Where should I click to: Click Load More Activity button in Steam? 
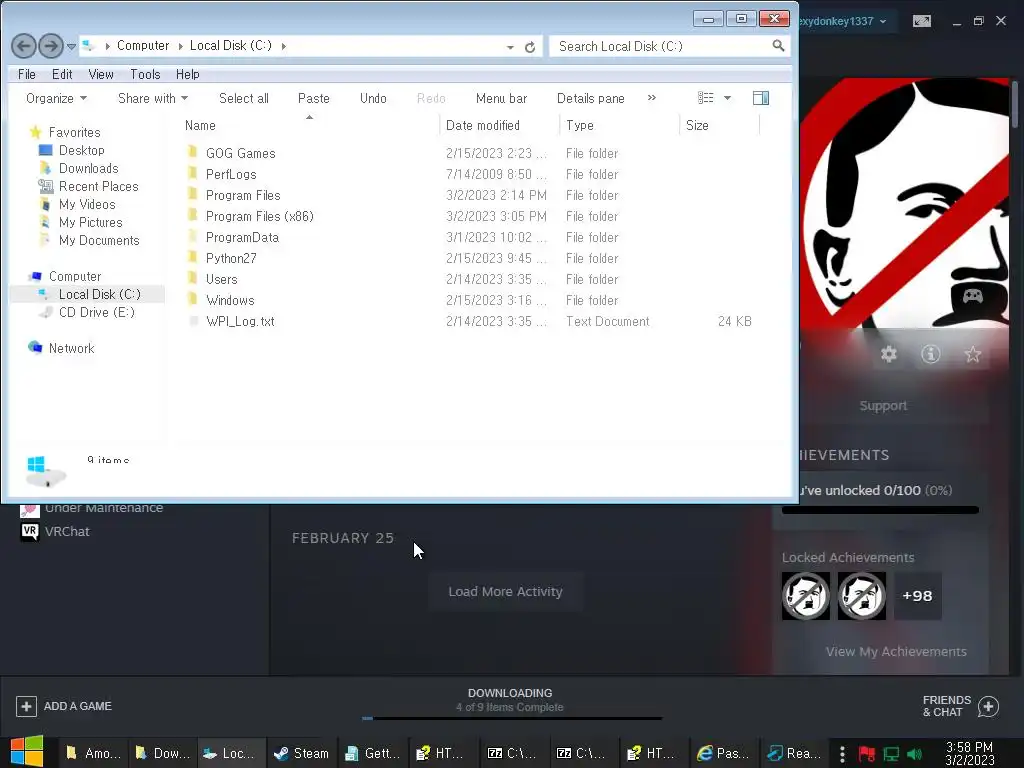pyautogui.click(x=505, y=592)
